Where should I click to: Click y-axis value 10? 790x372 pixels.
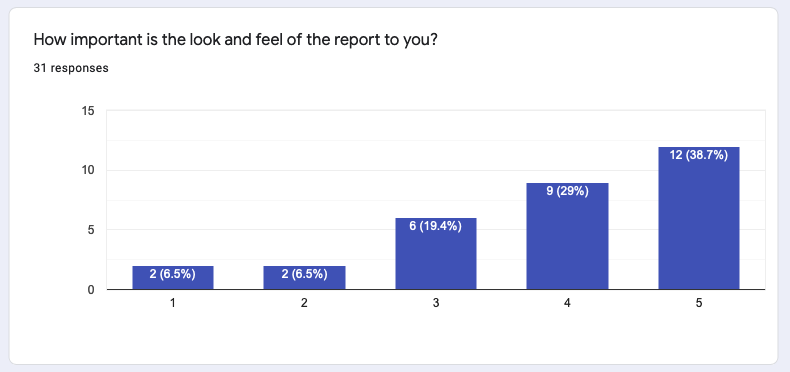(88, 170)
